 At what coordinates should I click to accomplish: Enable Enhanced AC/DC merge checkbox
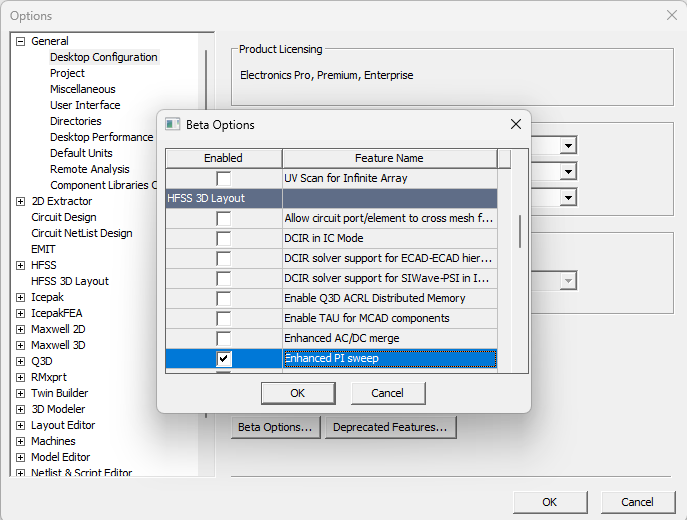(223, 338)
